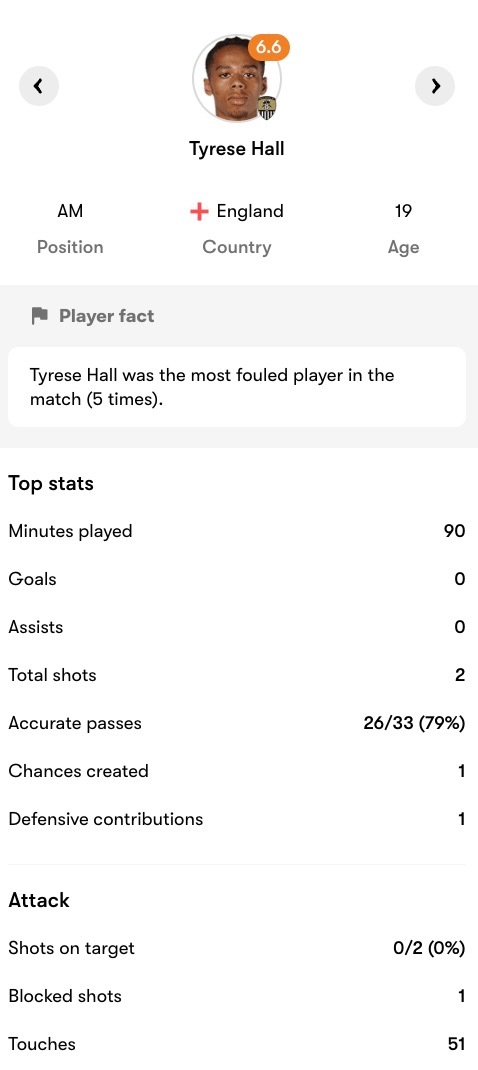The height and width of the screenshot is (1070, 478).
Task: Select the most fouled player fact card
Action: [237, 387]
